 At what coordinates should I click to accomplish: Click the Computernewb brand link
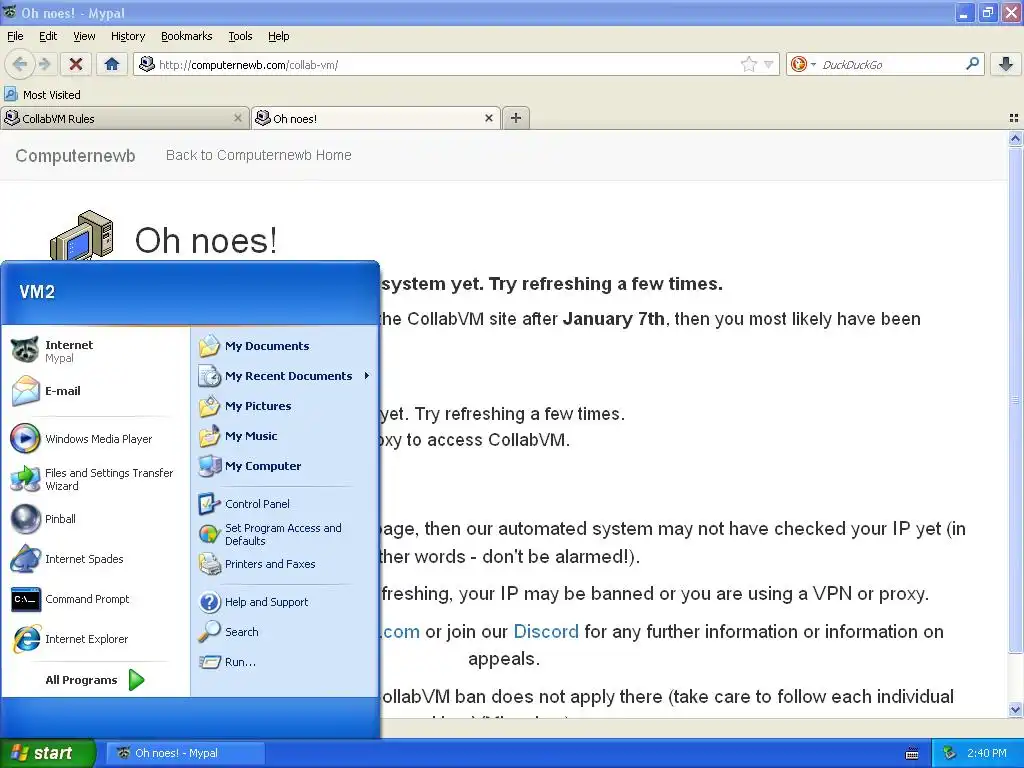click(75, 155)
